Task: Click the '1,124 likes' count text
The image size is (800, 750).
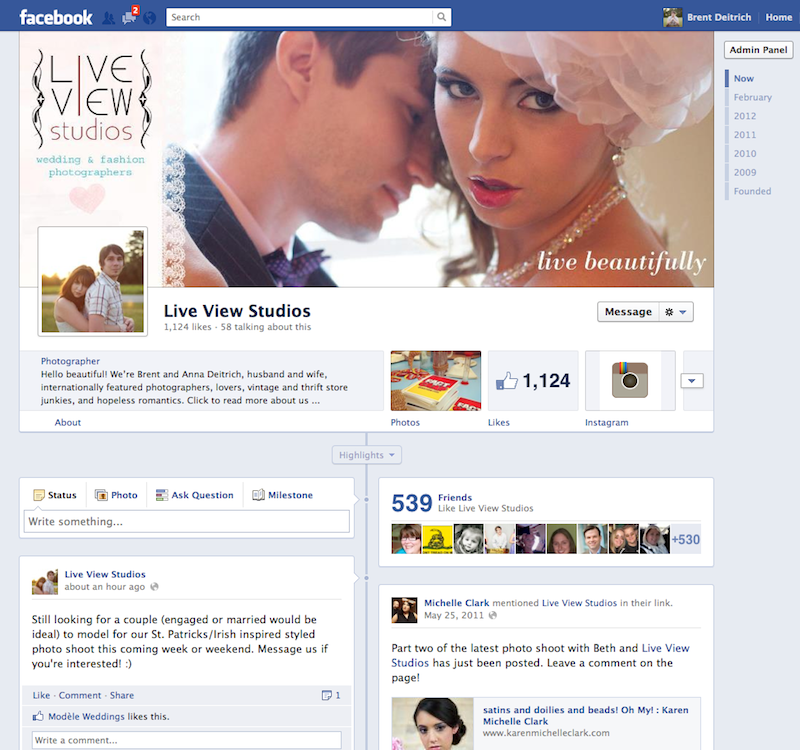Action: (x=187, y=327)
